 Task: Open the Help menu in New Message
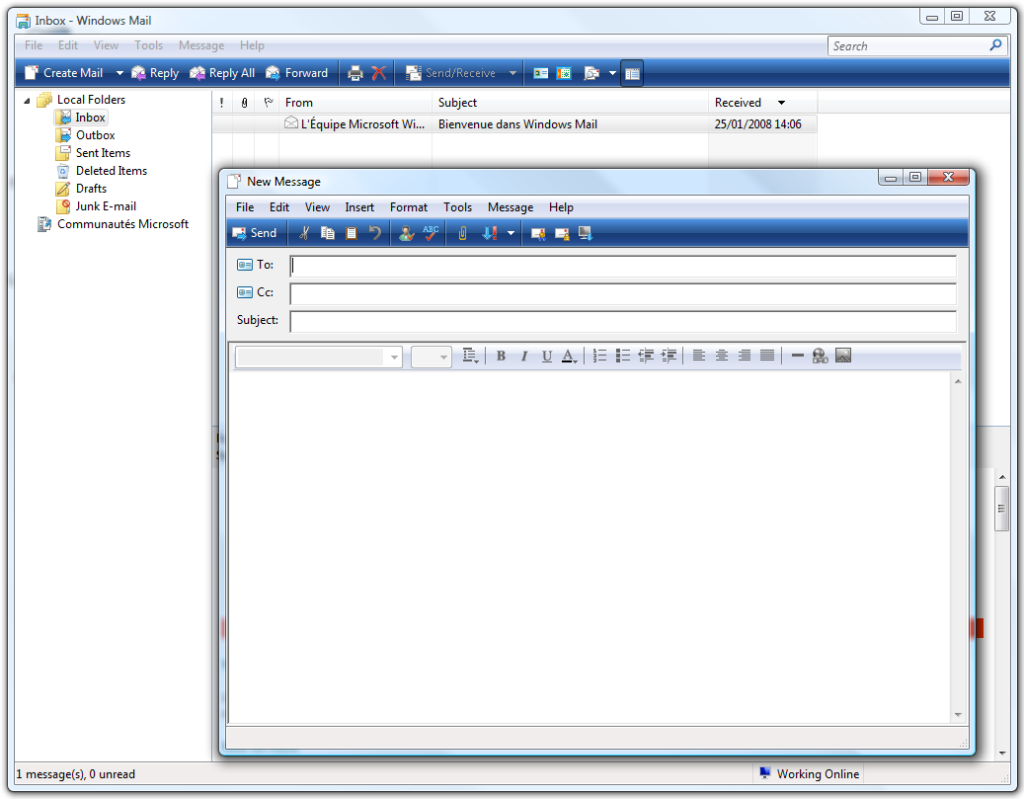[561, 207]
